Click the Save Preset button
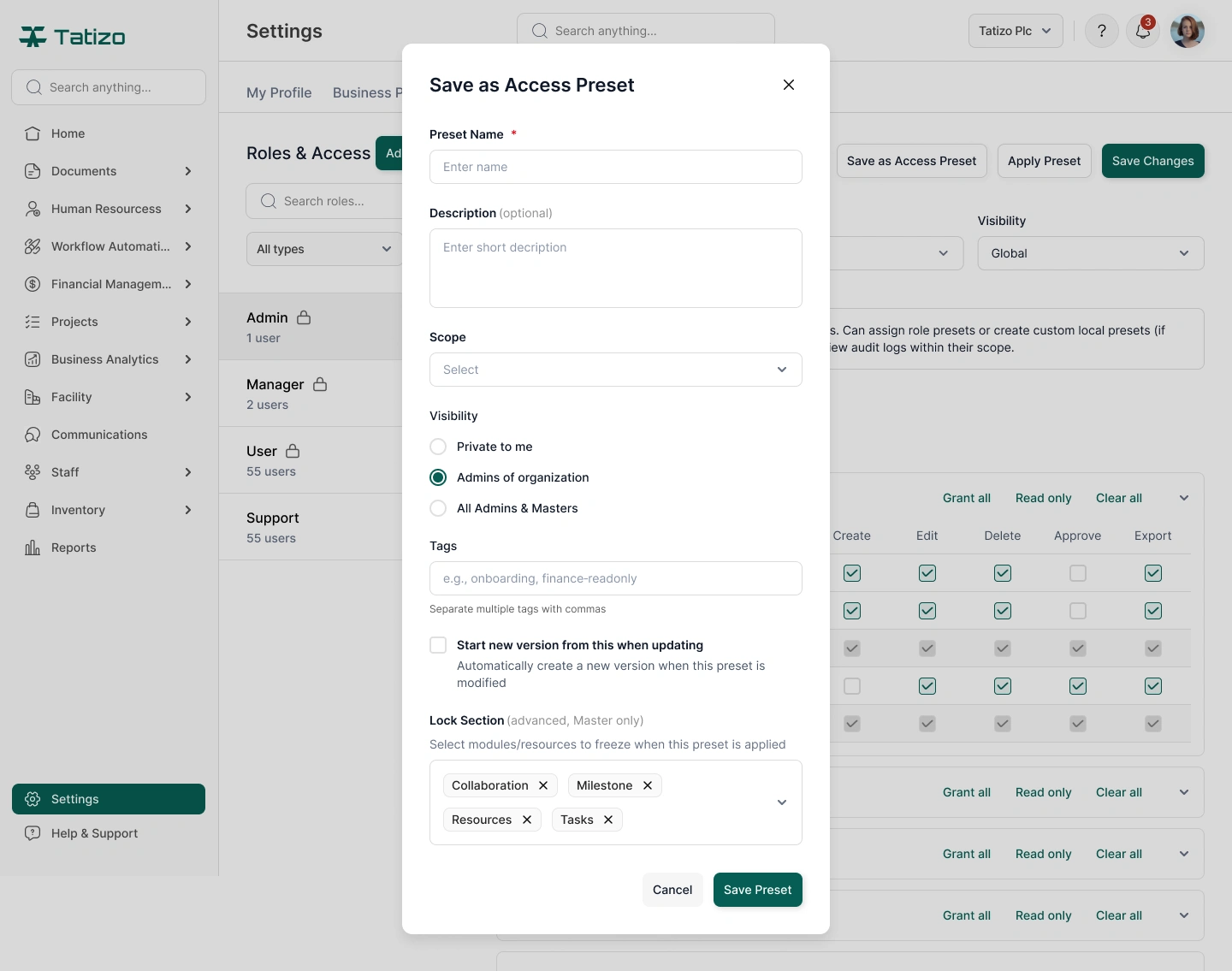Viewport: 1232px width, 971px height. pos(758,890)
